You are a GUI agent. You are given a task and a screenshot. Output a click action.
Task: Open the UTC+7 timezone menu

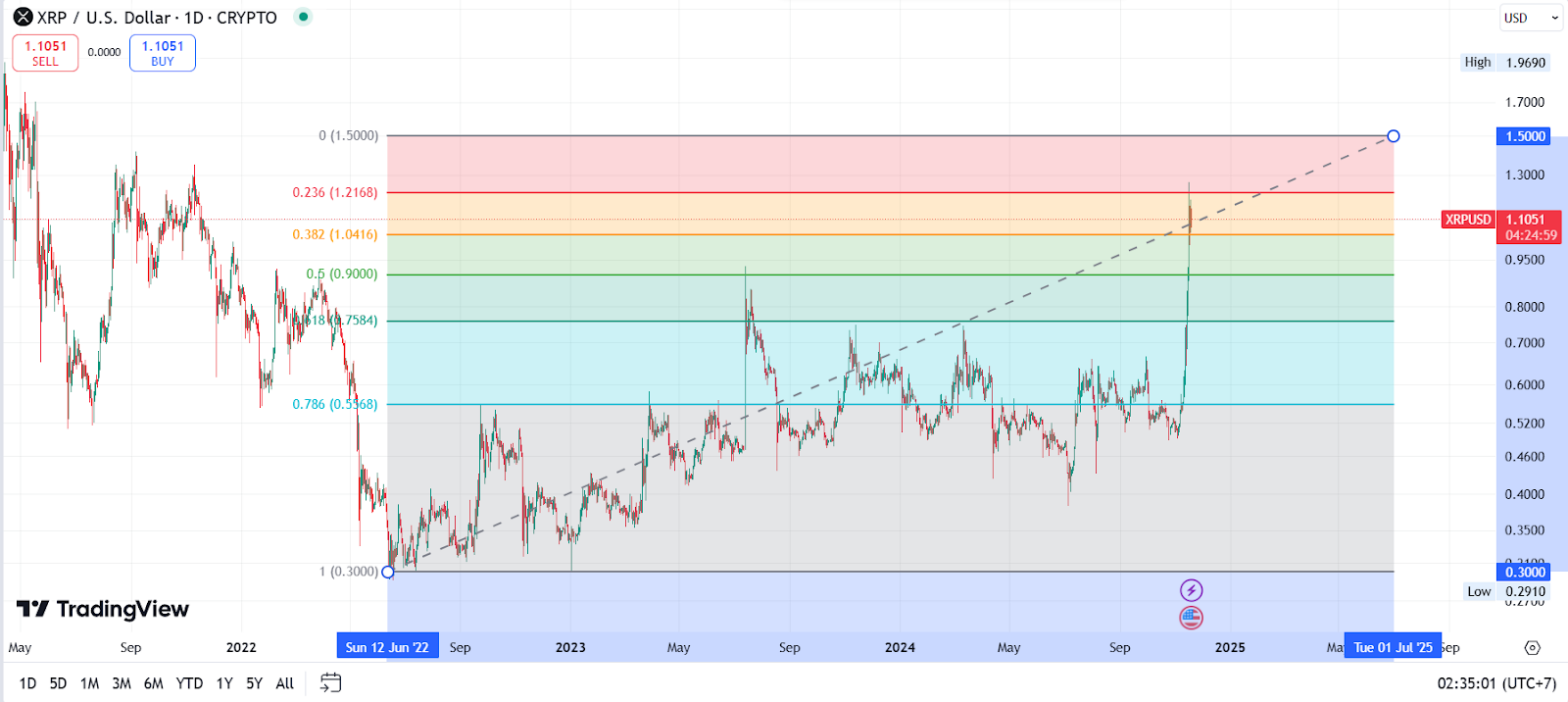click(1496, 683)
